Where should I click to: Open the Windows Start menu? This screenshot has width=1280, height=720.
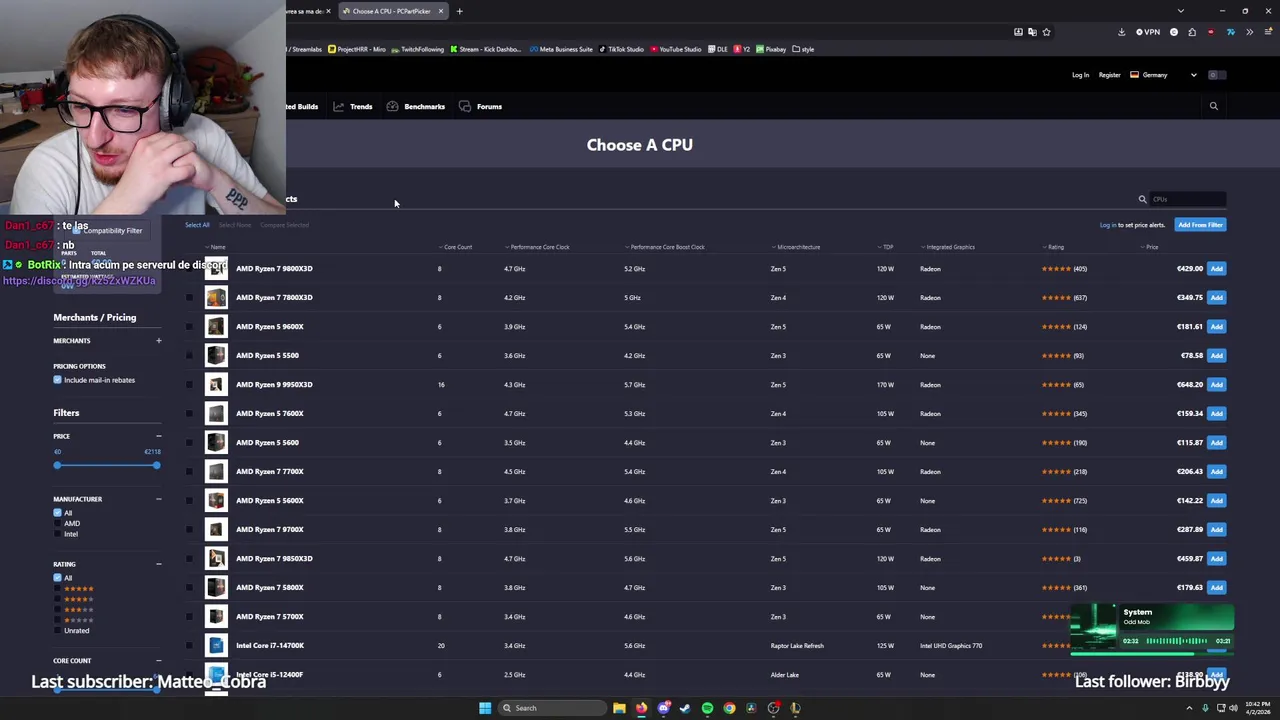485,708
